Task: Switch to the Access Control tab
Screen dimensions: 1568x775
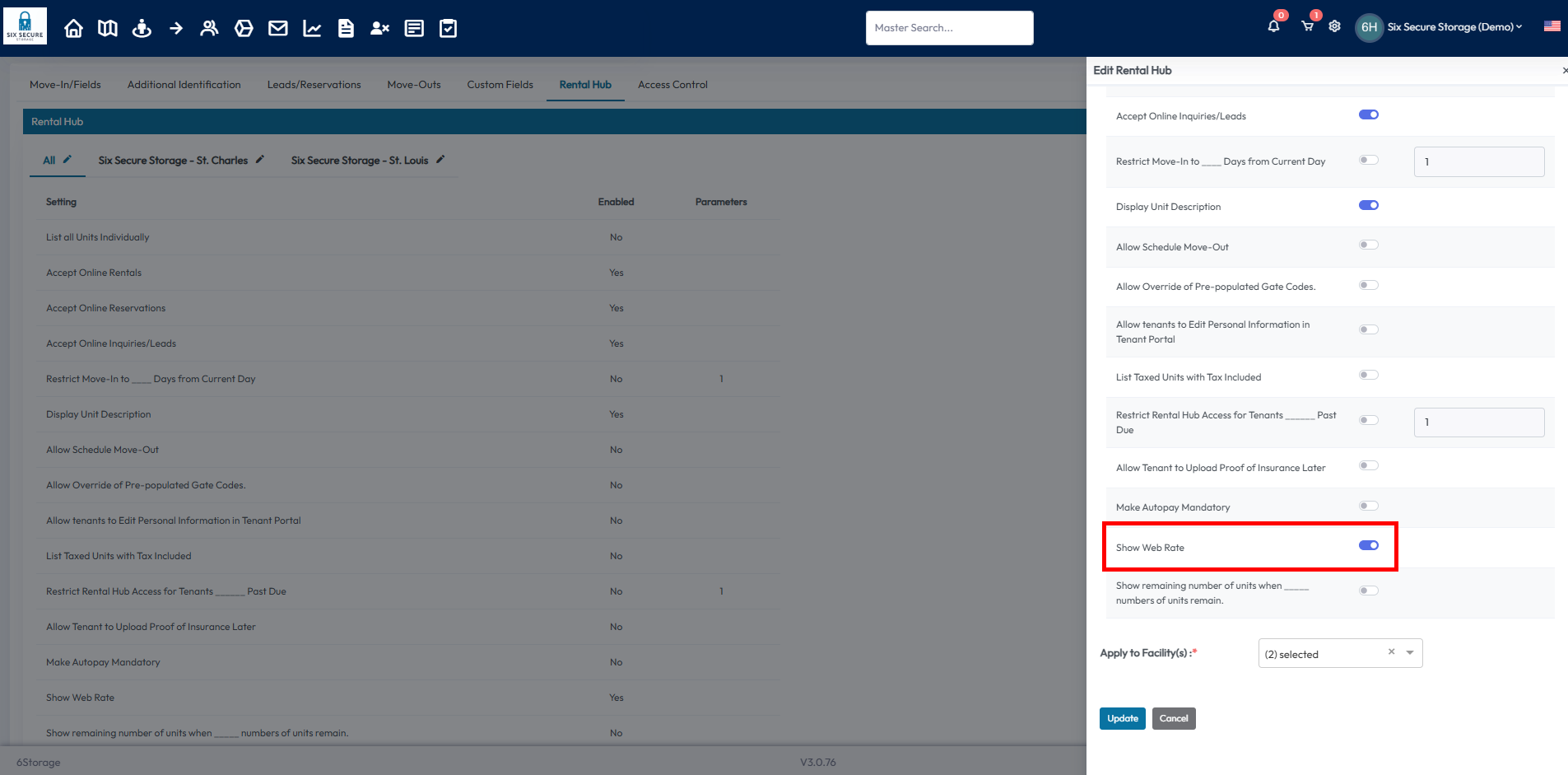Action: click(672, 85)
